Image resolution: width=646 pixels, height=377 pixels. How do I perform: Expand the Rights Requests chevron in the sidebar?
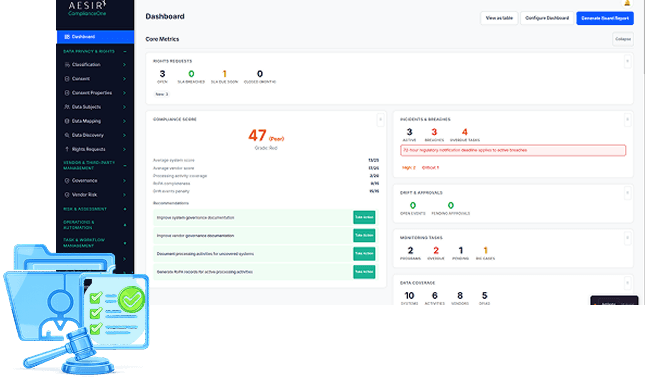[124, 149]
